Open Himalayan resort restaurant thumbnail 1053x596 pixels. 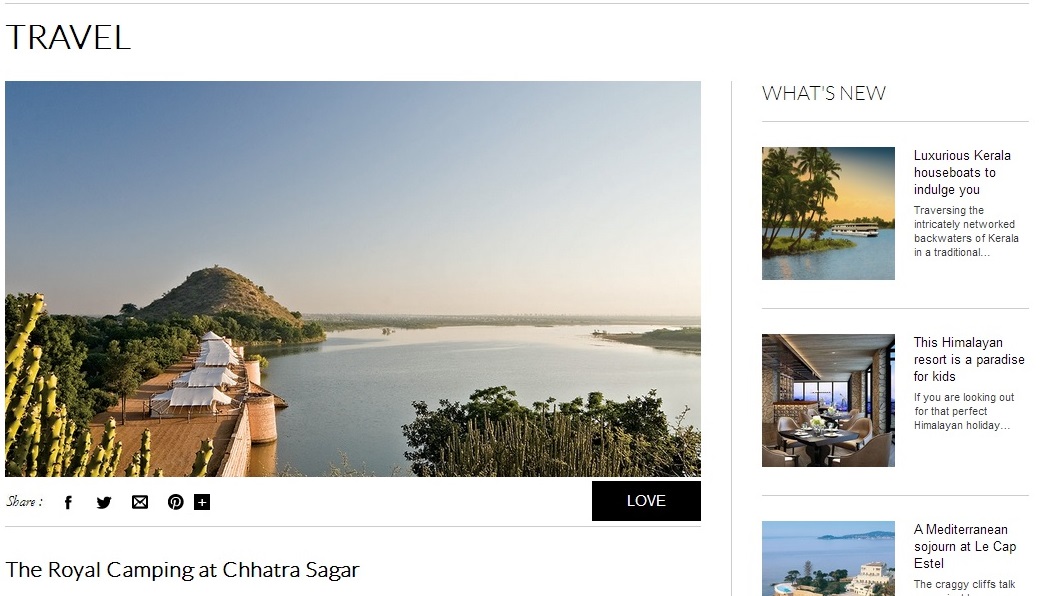tap(828, 400)
